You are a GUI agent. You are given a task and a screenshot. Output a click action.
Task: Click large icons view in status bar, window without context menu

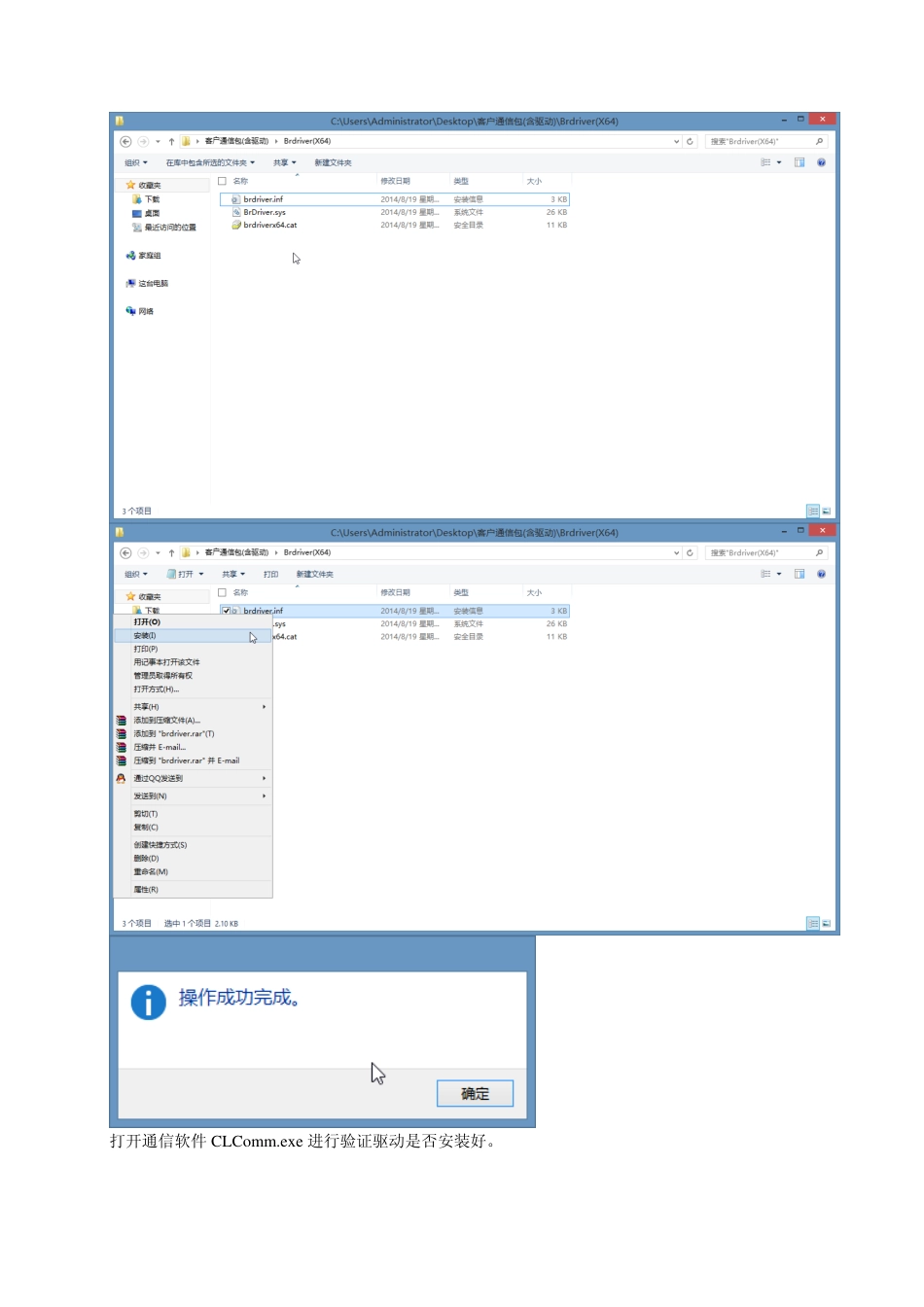827,511
